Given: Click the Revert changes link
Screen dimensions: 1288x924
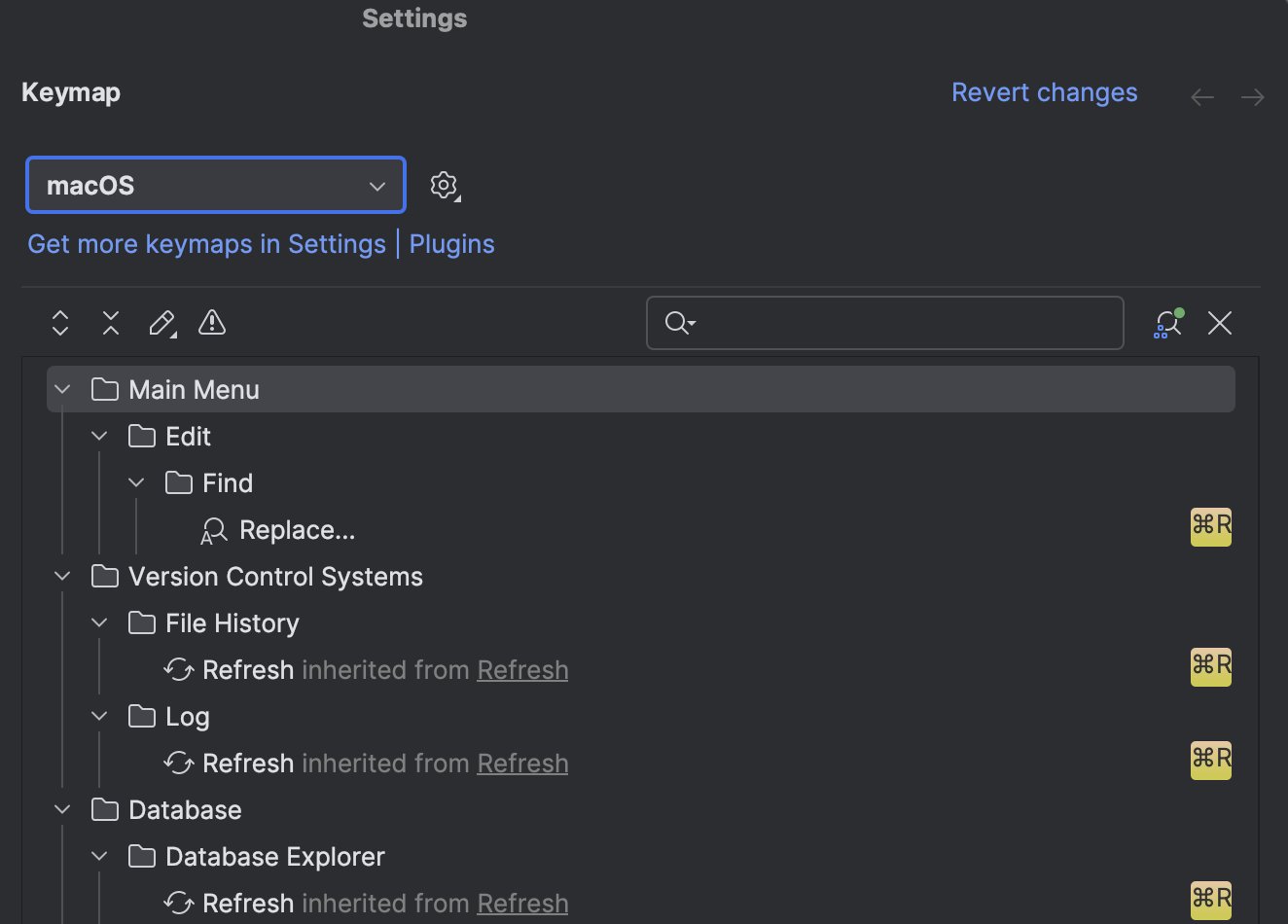Looking at the screenshot, I should tap(1044, 92).
